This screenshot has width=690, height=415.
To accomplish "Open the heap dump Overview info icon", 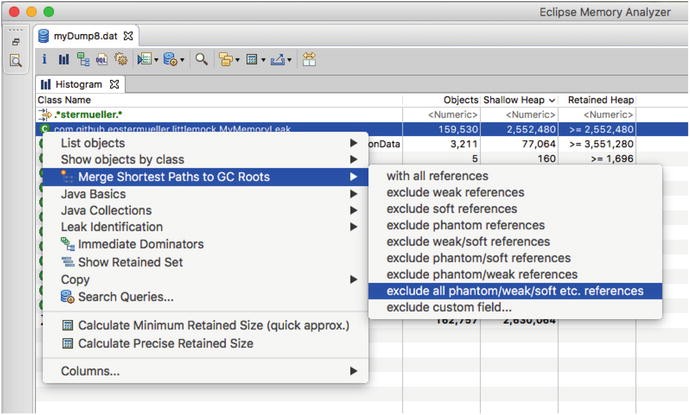I will [44, 59].
